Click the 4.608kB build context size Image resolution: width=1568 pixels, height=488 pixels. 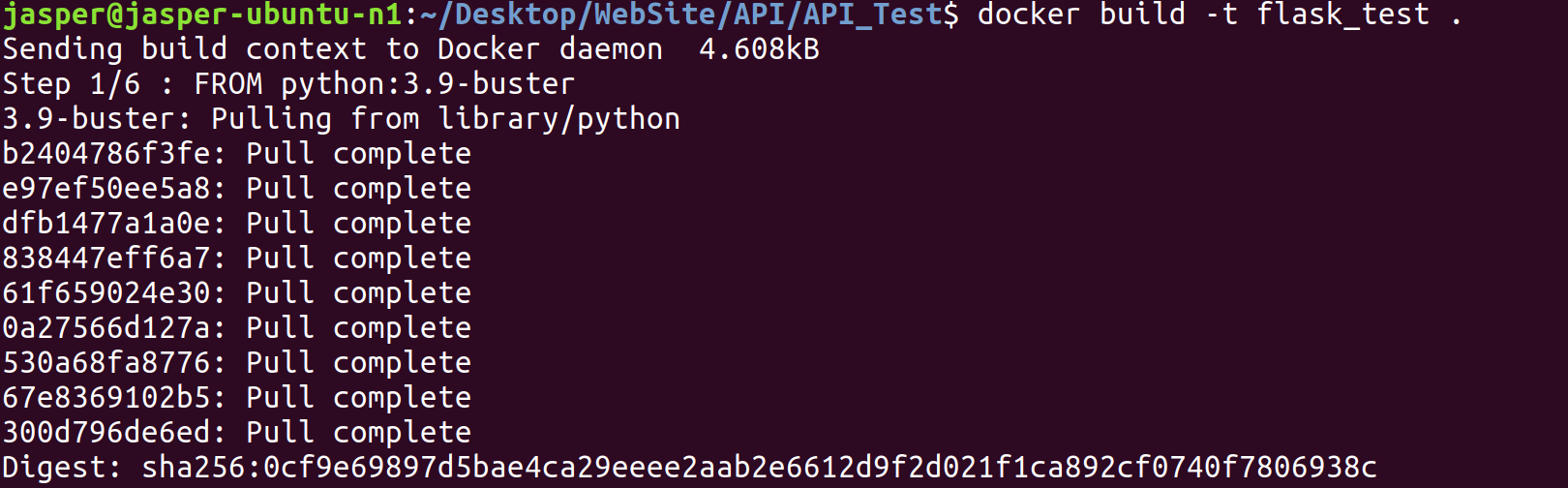point(759,49)
